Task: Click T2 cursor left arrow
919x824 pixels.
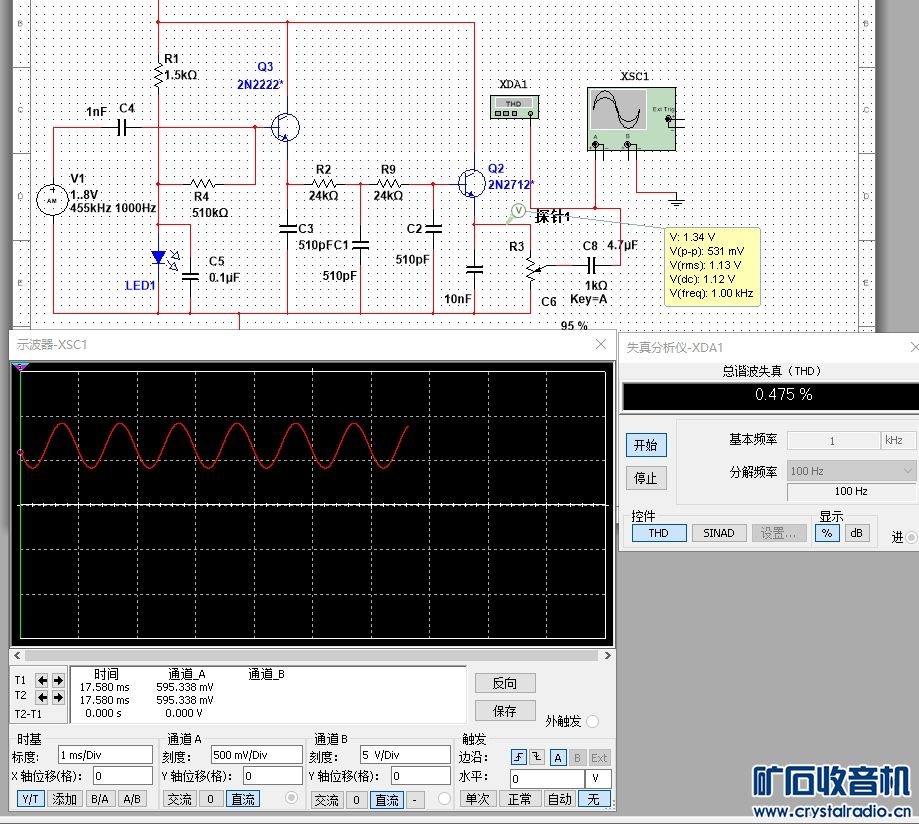Action: point(42,696)
